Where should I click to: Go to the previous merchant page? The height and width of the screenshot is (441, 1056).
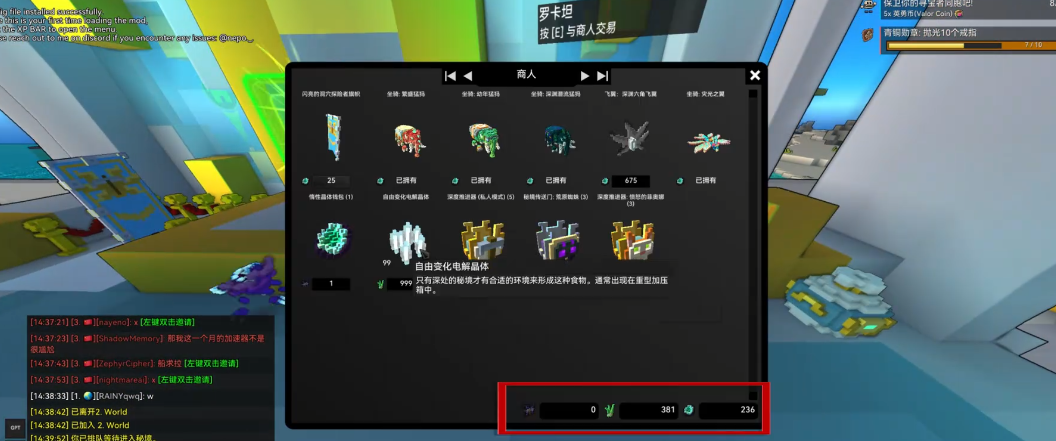point(468,76)
